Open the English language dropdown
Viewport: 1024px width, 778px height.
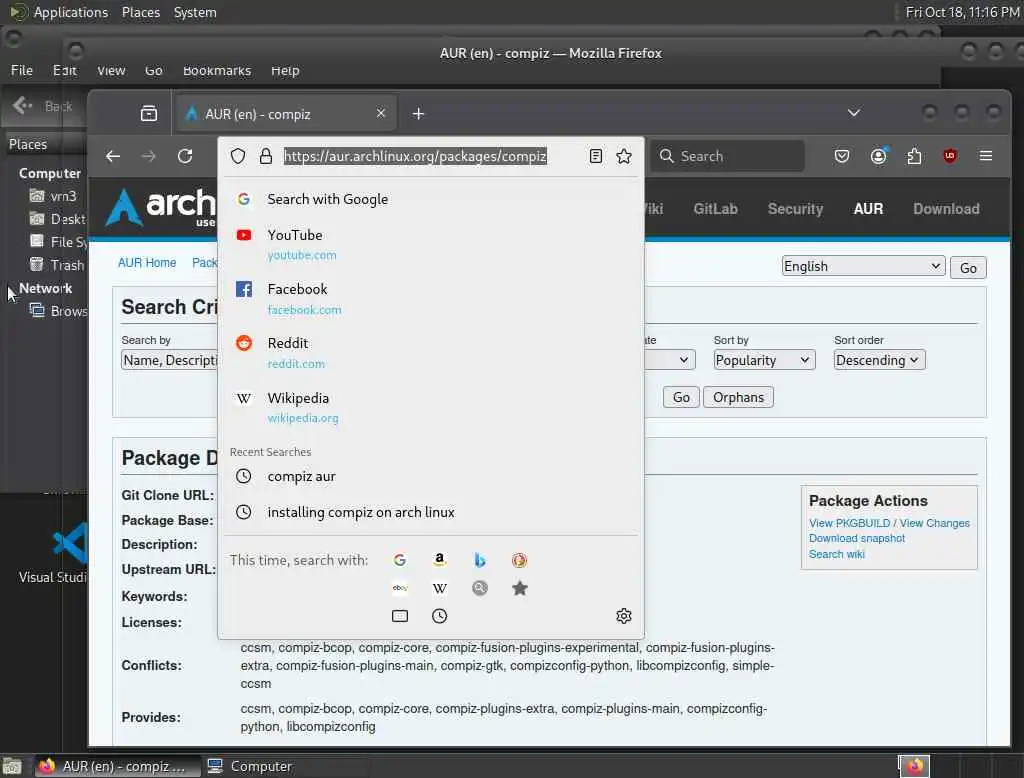(x=863, y=266)
